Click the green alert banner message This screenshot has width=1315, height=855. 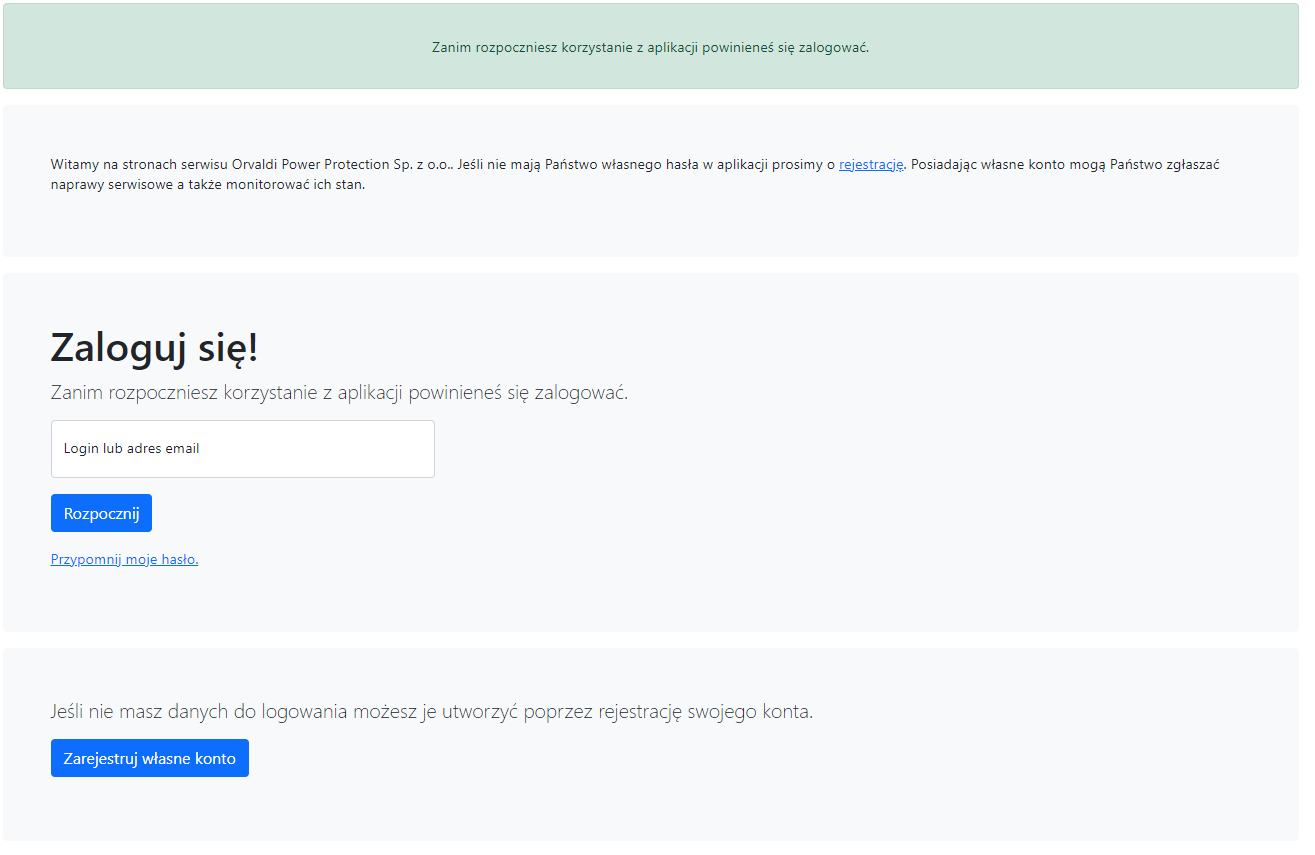point(650,48)
